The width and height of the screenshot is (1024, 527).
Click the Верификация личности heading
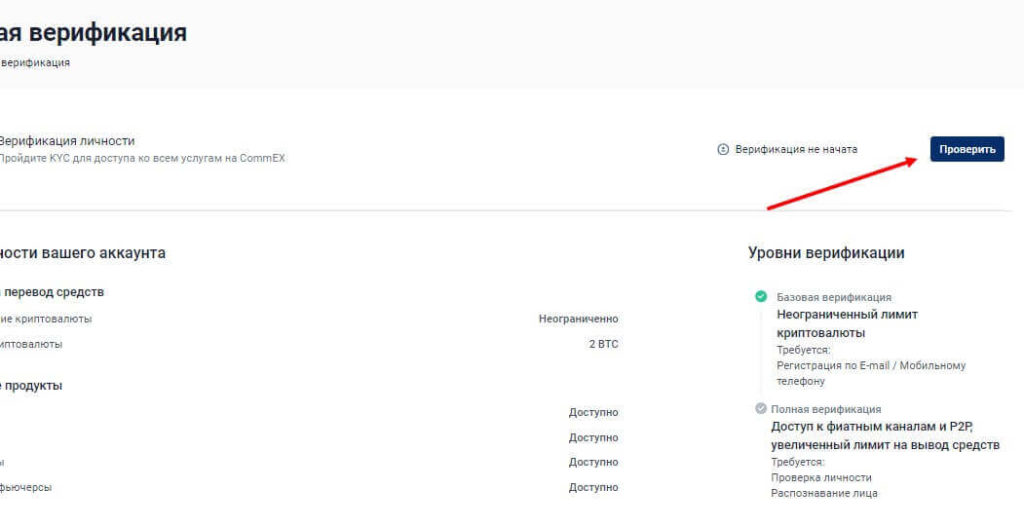pos(67,141)
